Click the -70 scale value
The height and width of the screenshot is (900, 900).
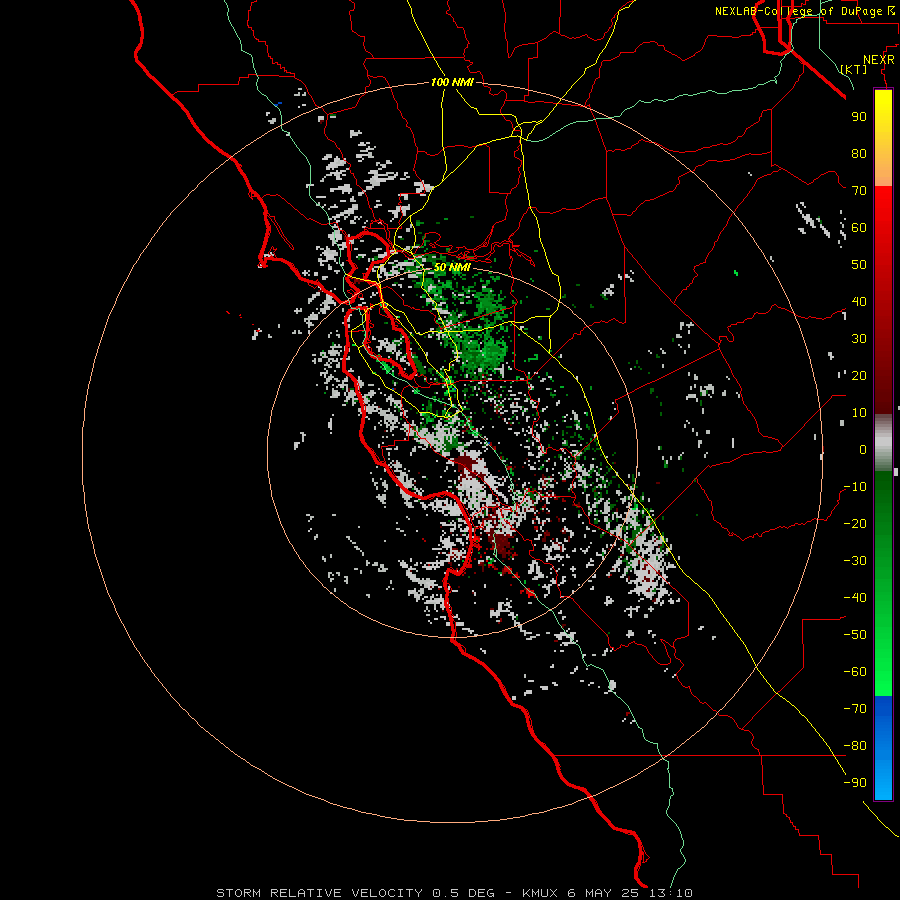855,709
